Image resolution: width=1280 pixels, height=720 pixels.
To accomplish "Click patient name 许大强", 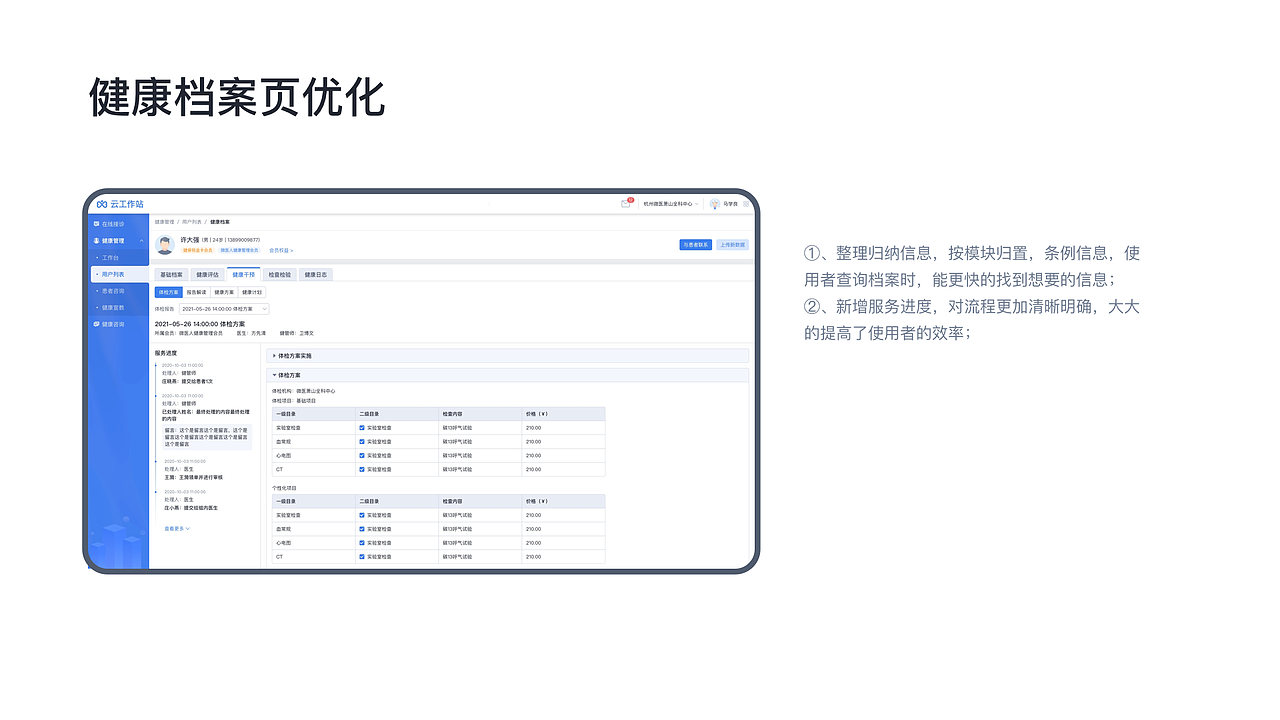I will (x=190, y=240).
